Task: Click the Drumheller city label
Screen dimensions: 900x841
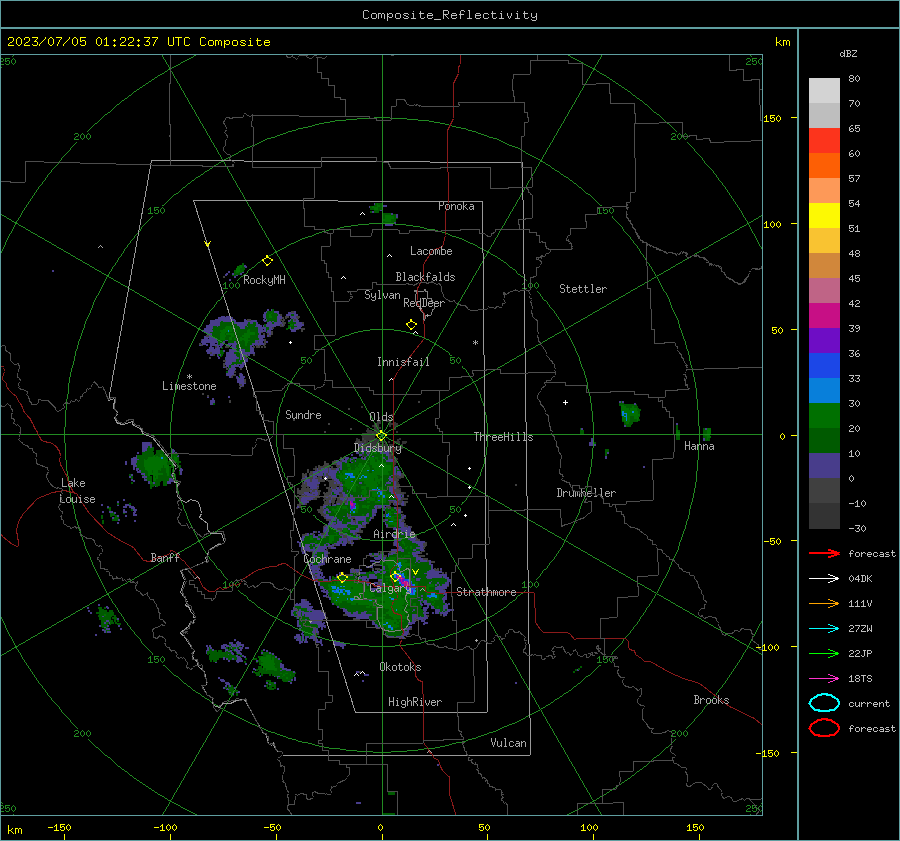Action: [x=586, y=493]
